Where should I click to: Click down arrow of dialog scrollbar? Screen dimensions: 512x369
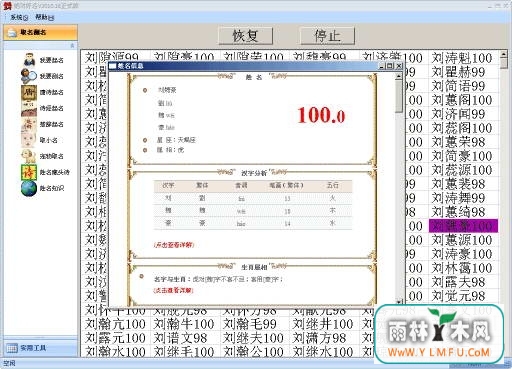[x=399, y=301]
